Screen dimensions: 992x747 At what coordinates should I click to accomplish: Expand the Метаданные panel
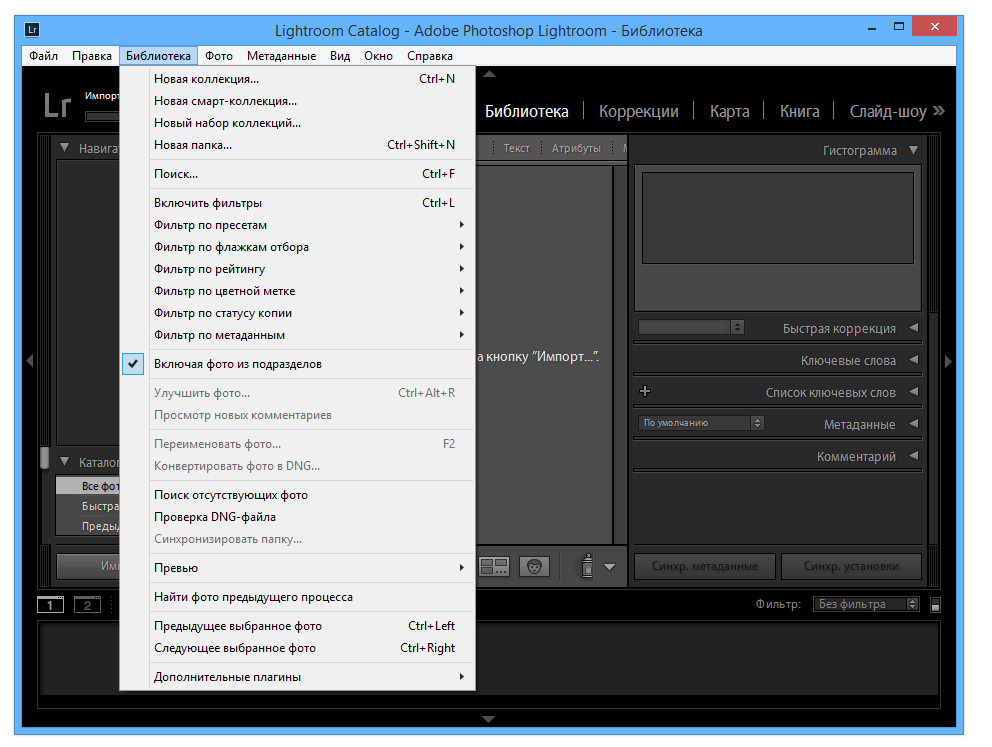[914, 423]
